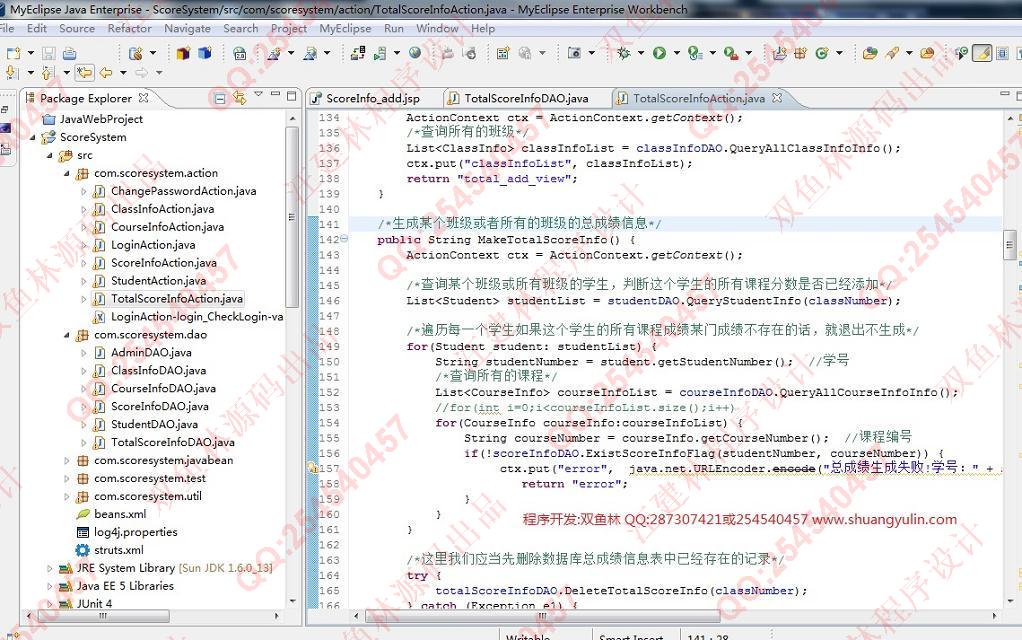Viewport: 1022px width, 640px height.
Task: Click the Run Last Tool external tools icon
Action: coord(731,53)
